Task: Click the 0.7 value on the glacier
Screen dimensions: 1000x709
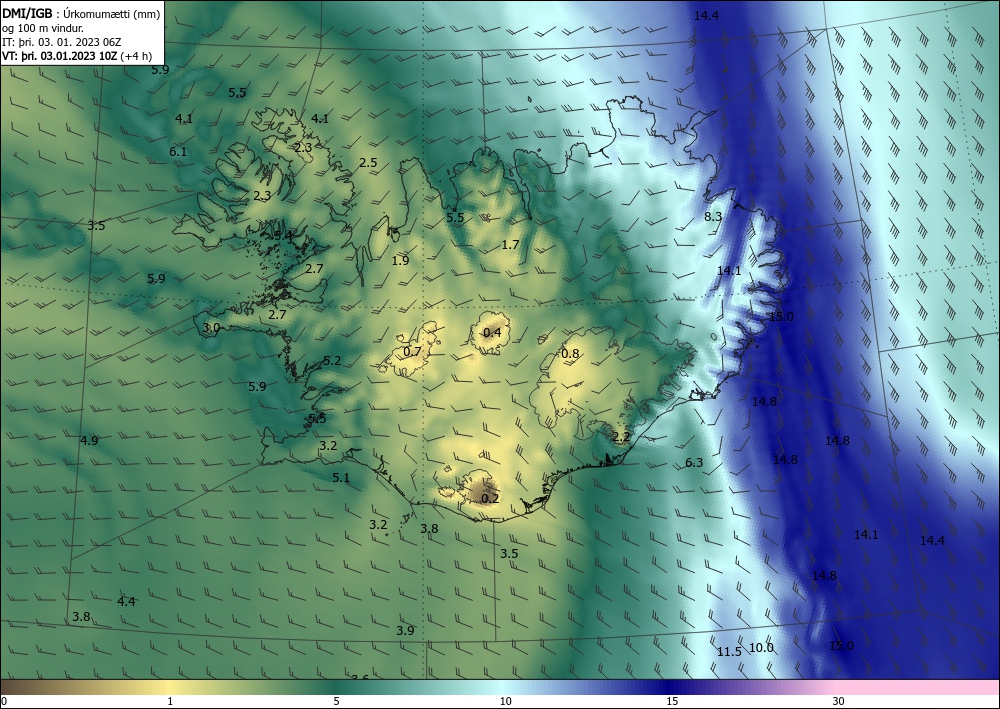Action: [413, 351]
